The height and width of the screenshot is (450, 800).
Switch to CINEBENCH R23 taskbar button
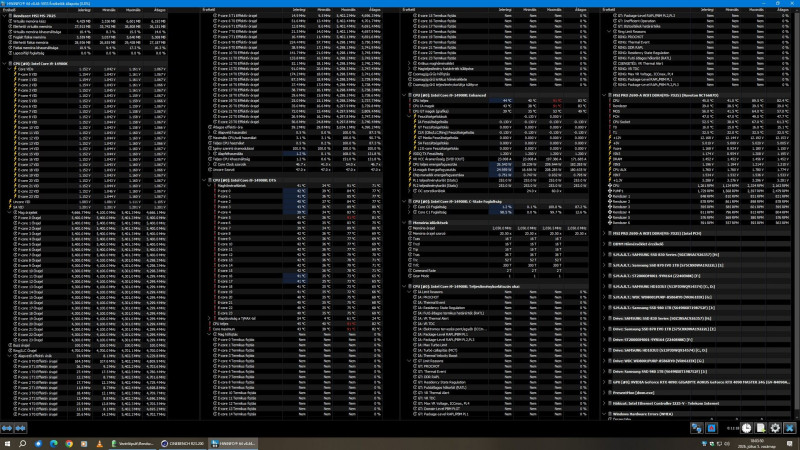click(182, 444)
